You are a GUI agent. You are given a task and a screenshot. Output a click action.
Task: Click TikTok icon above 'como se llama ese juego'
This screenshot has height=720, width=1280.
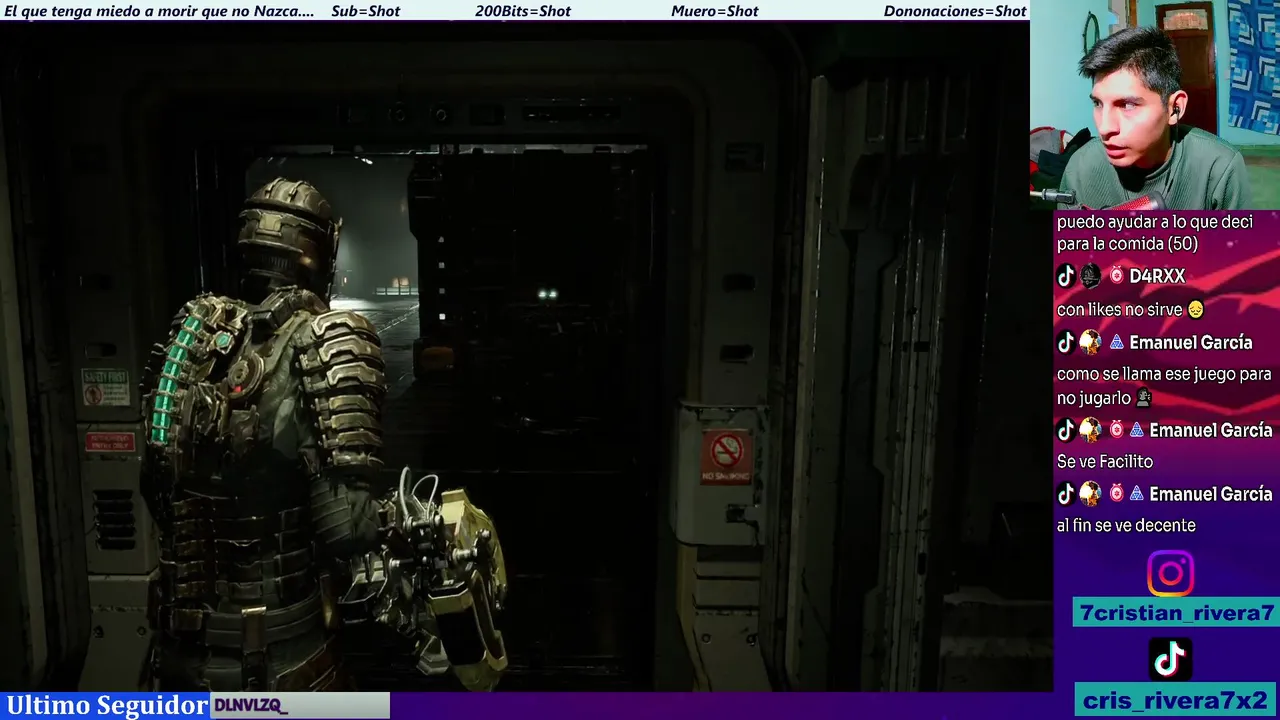pos(1066,342)
